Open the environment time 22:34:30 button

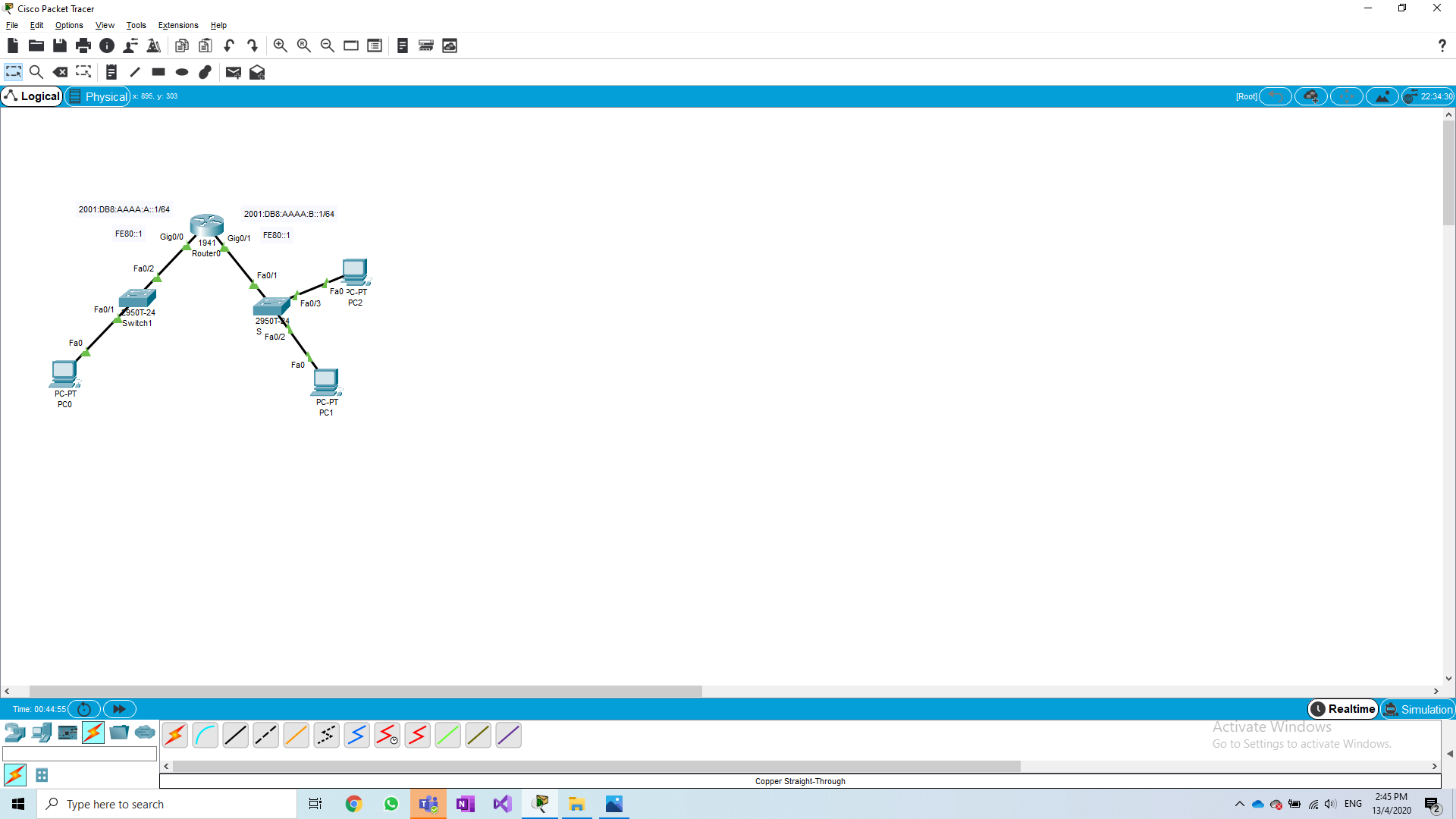[x=1428, y=96]
